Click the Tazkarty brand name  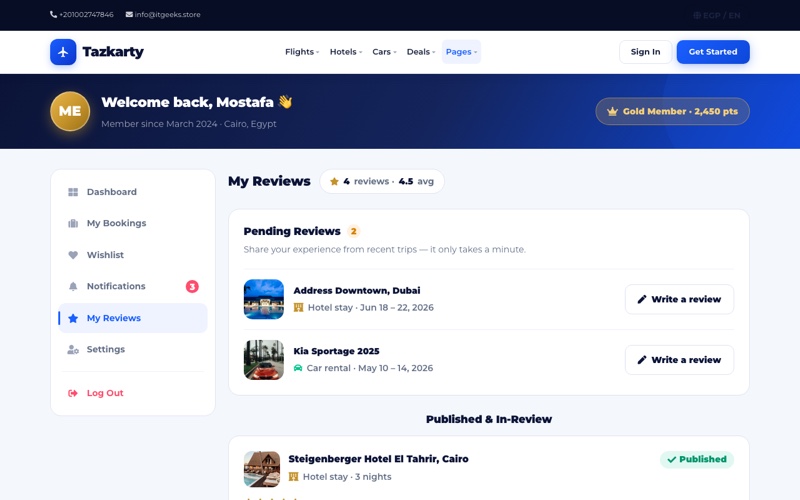click(x=113, y=52)
